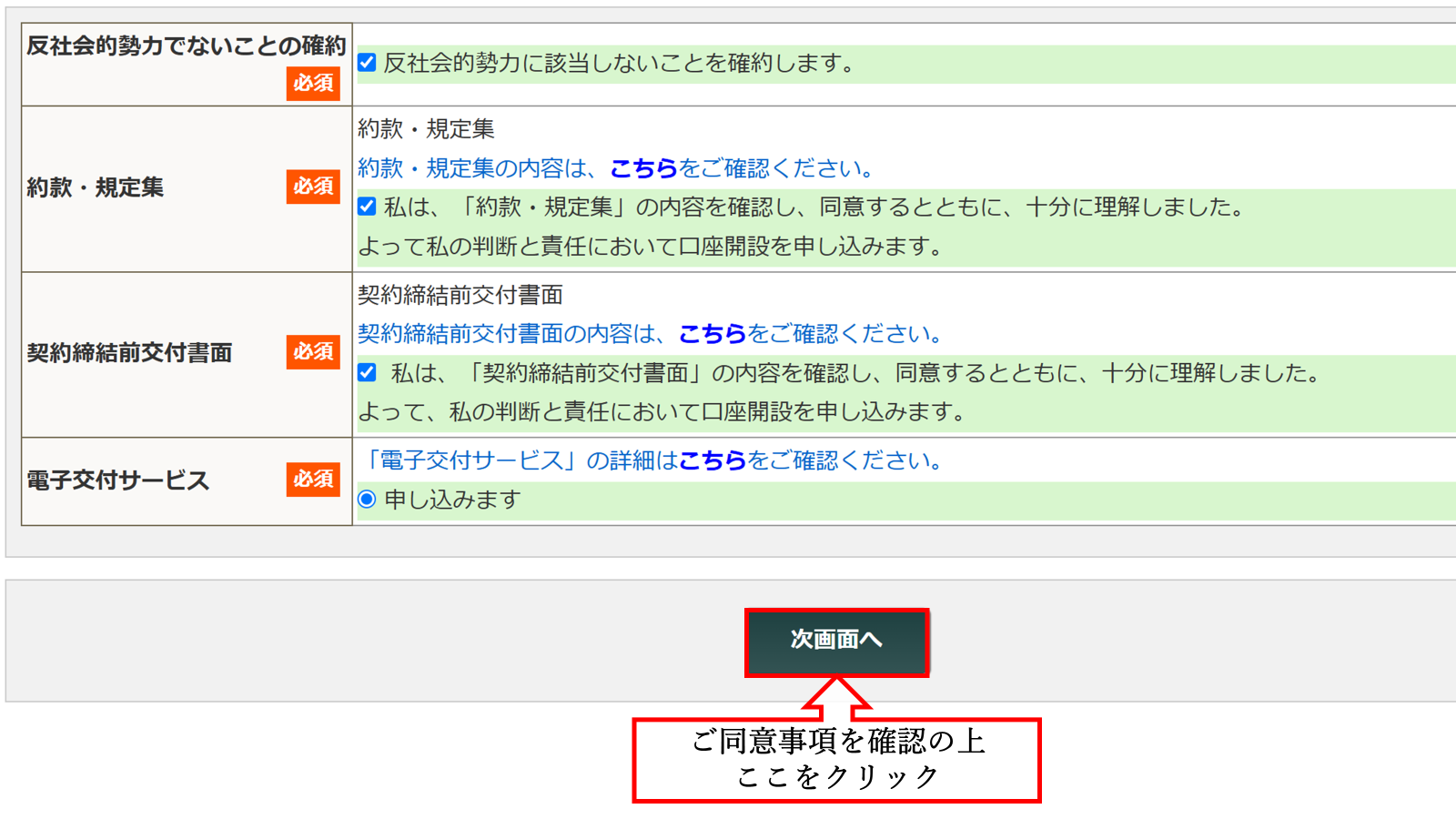Click the 約款・規定集 row heading on the left
Screen dimensions: 1456x819
[96, 187]
